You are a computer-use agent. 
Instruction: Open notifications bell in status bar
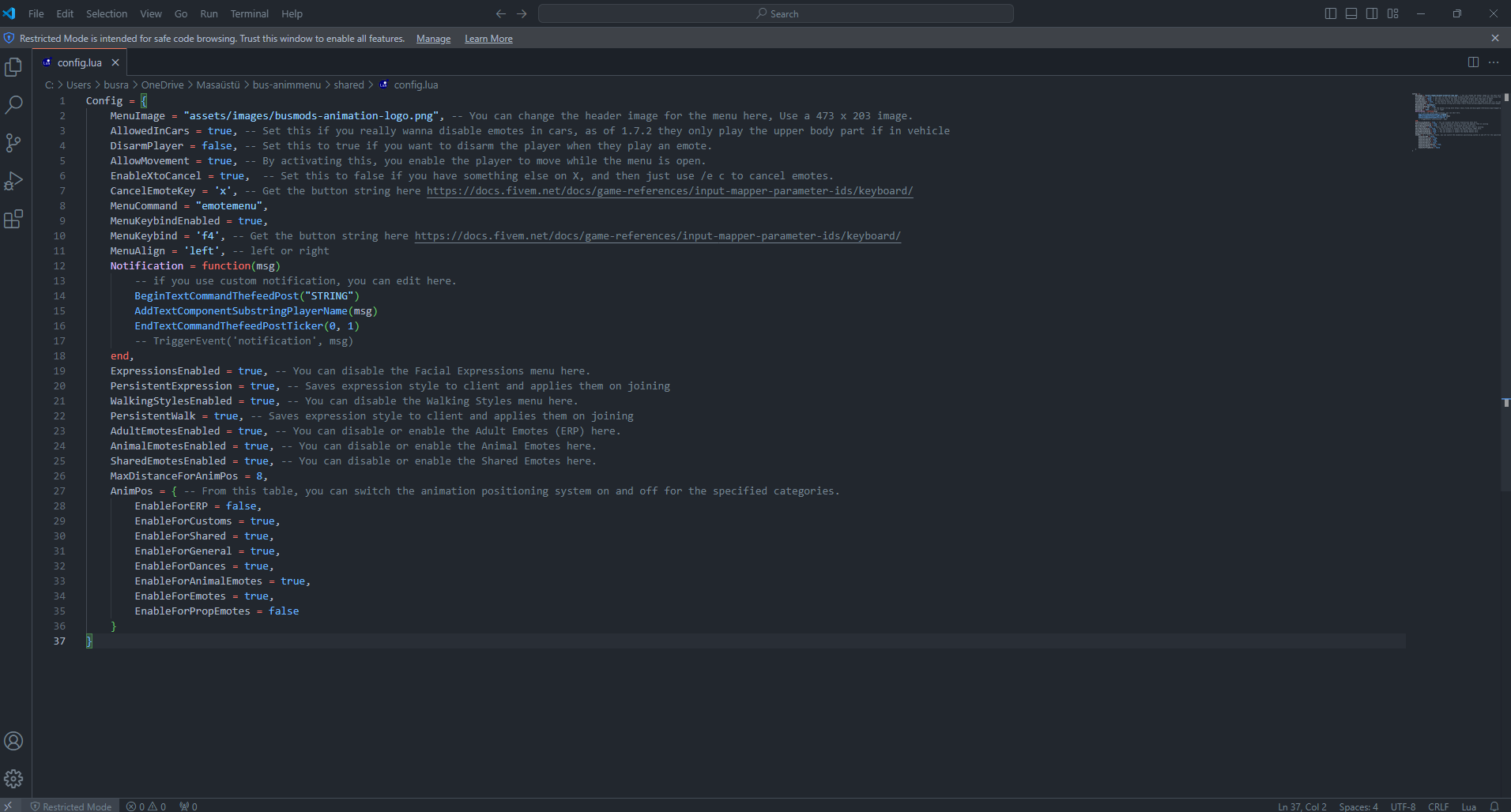tap(1494, 806)
